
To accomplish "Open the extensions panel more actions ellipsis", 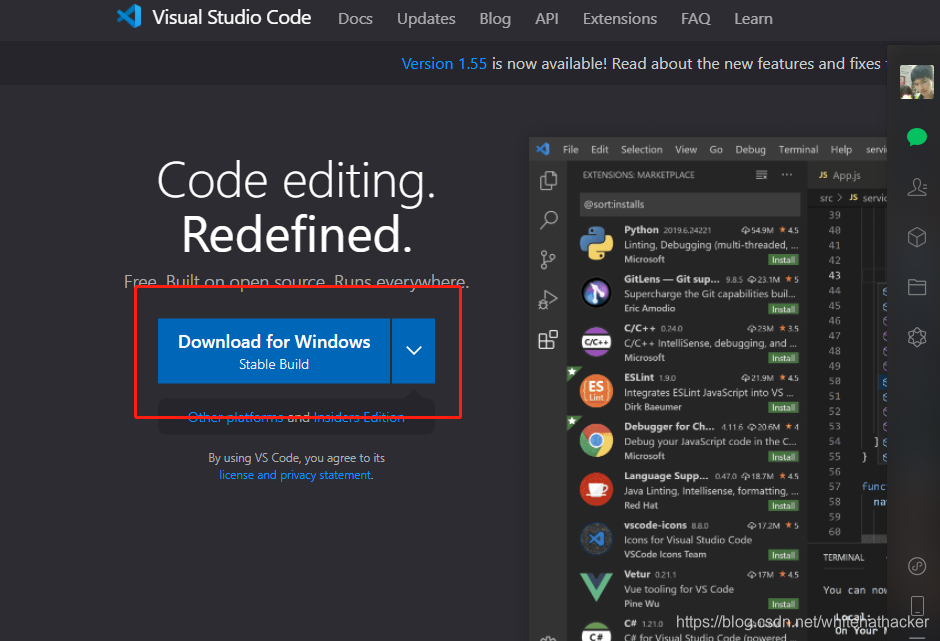I will tap(787, 174).
